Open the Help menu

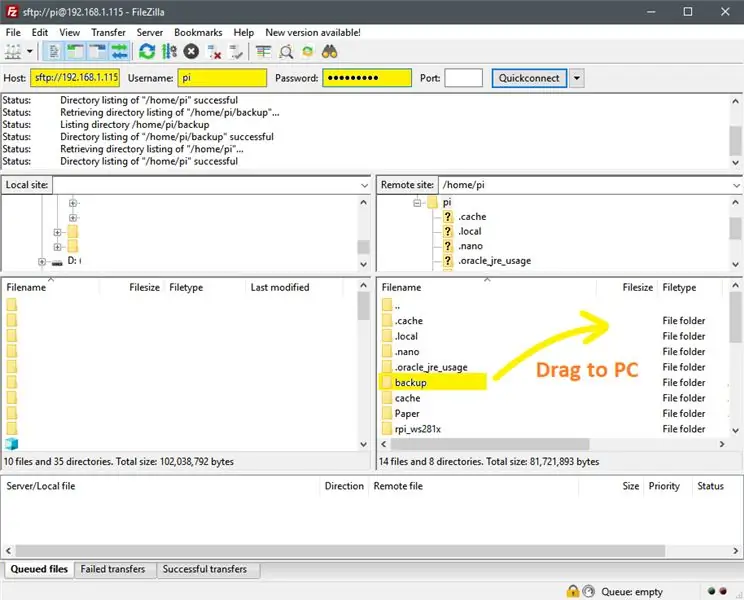[243, 32]
